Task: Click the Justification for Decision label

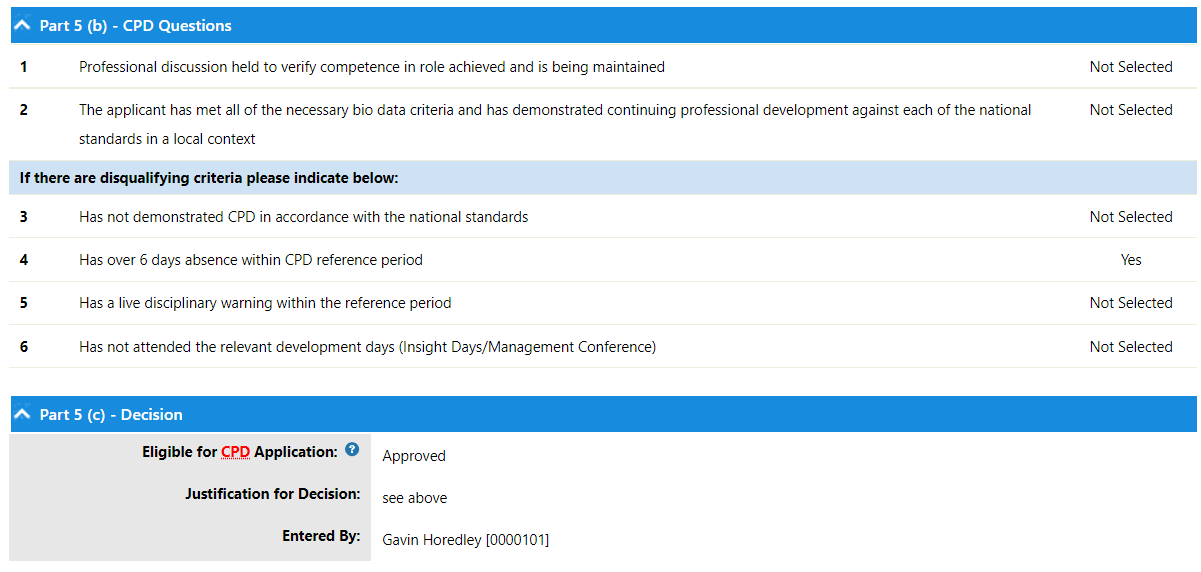Action: [272, 494]
